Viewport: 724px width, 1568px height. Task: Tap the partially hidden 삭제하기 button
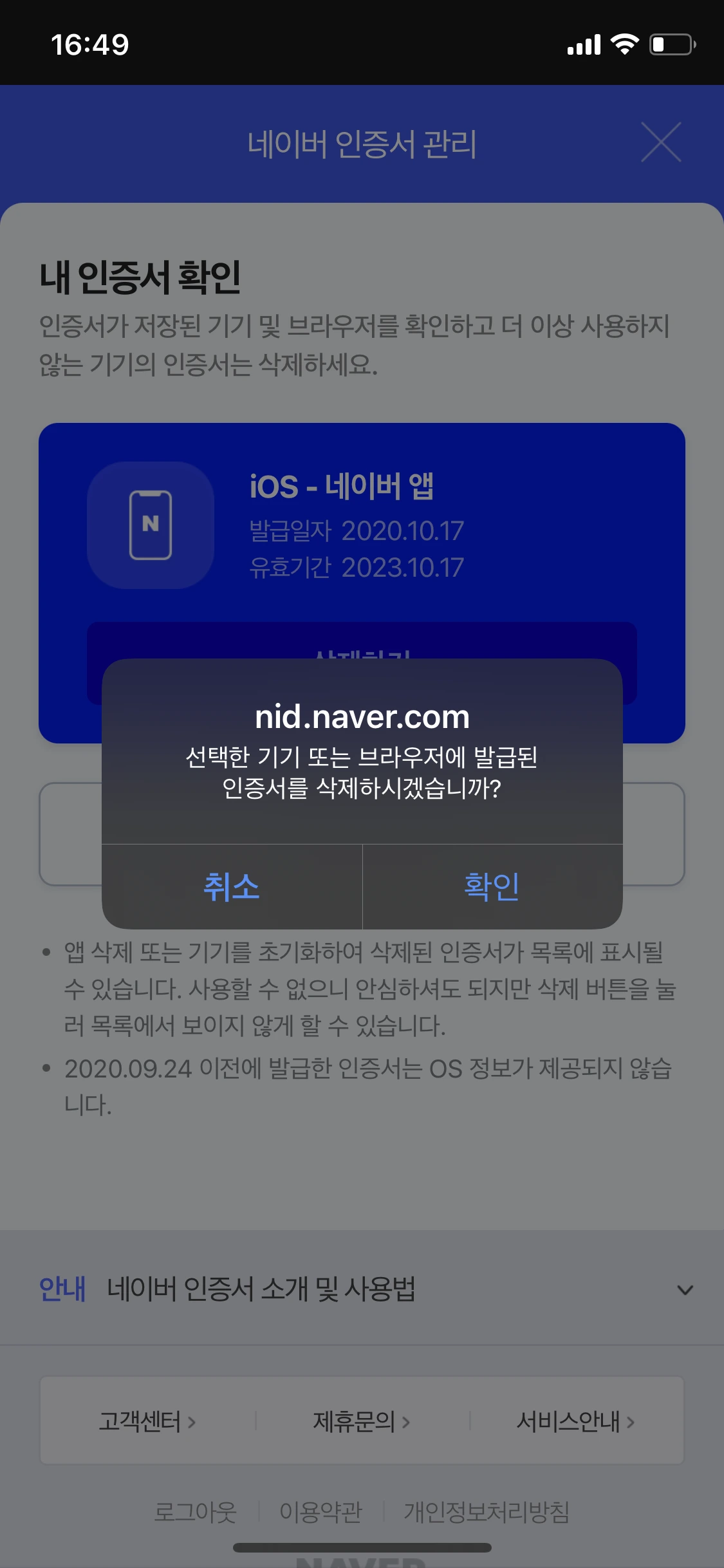click(x=362, y=641)
